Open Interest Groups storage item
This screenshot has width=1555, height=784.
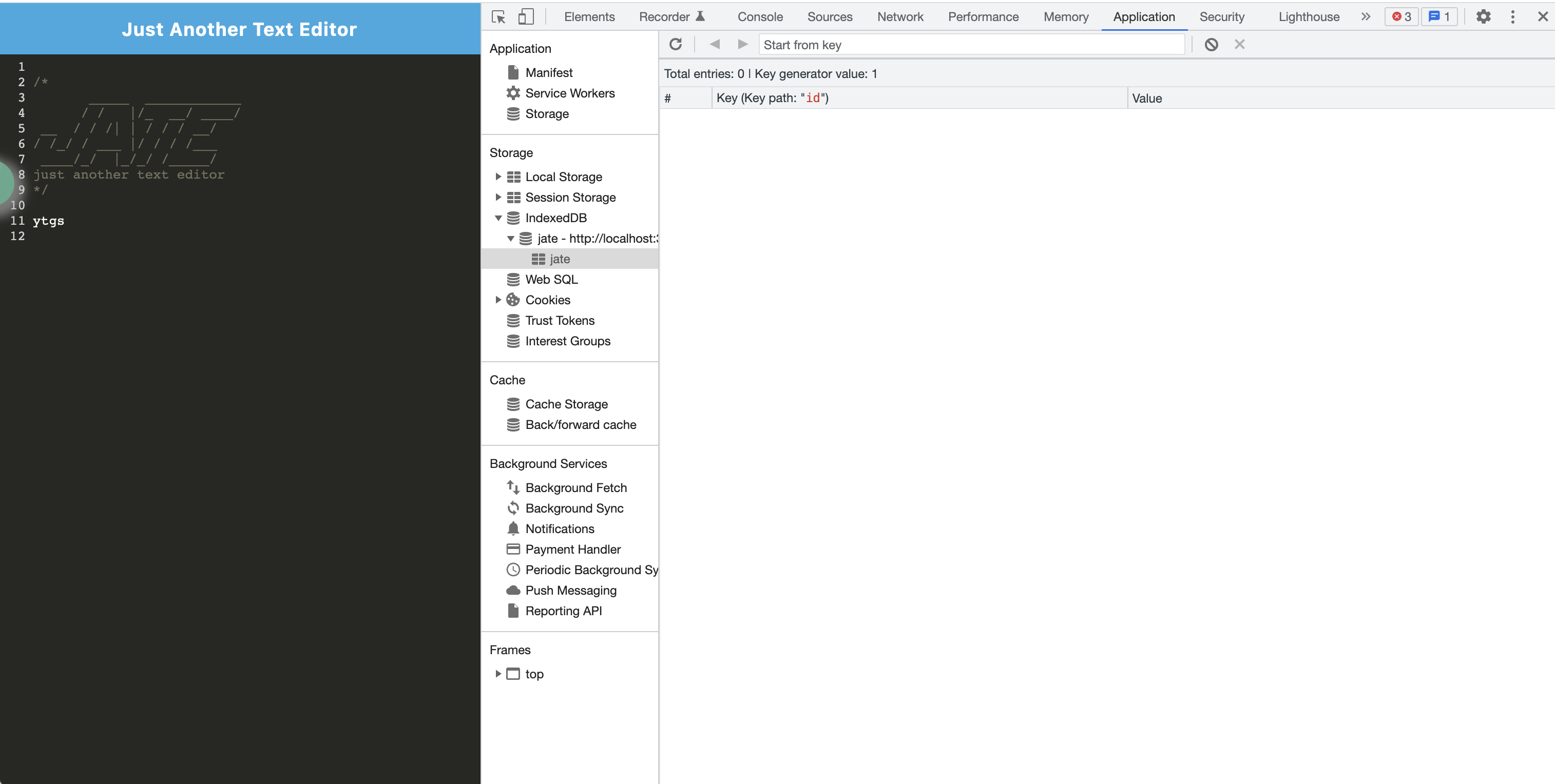pos(567,341)
